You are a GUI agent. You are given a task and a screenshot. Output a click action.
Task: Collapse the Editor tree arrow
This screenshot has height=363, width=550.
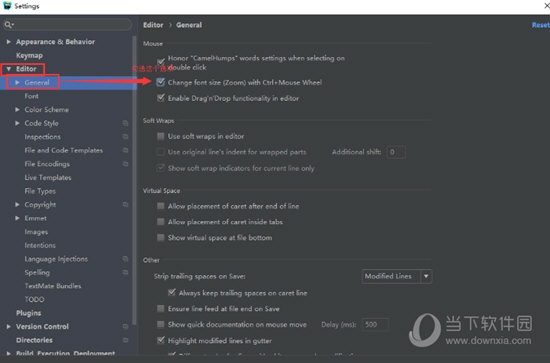point(8,69)
